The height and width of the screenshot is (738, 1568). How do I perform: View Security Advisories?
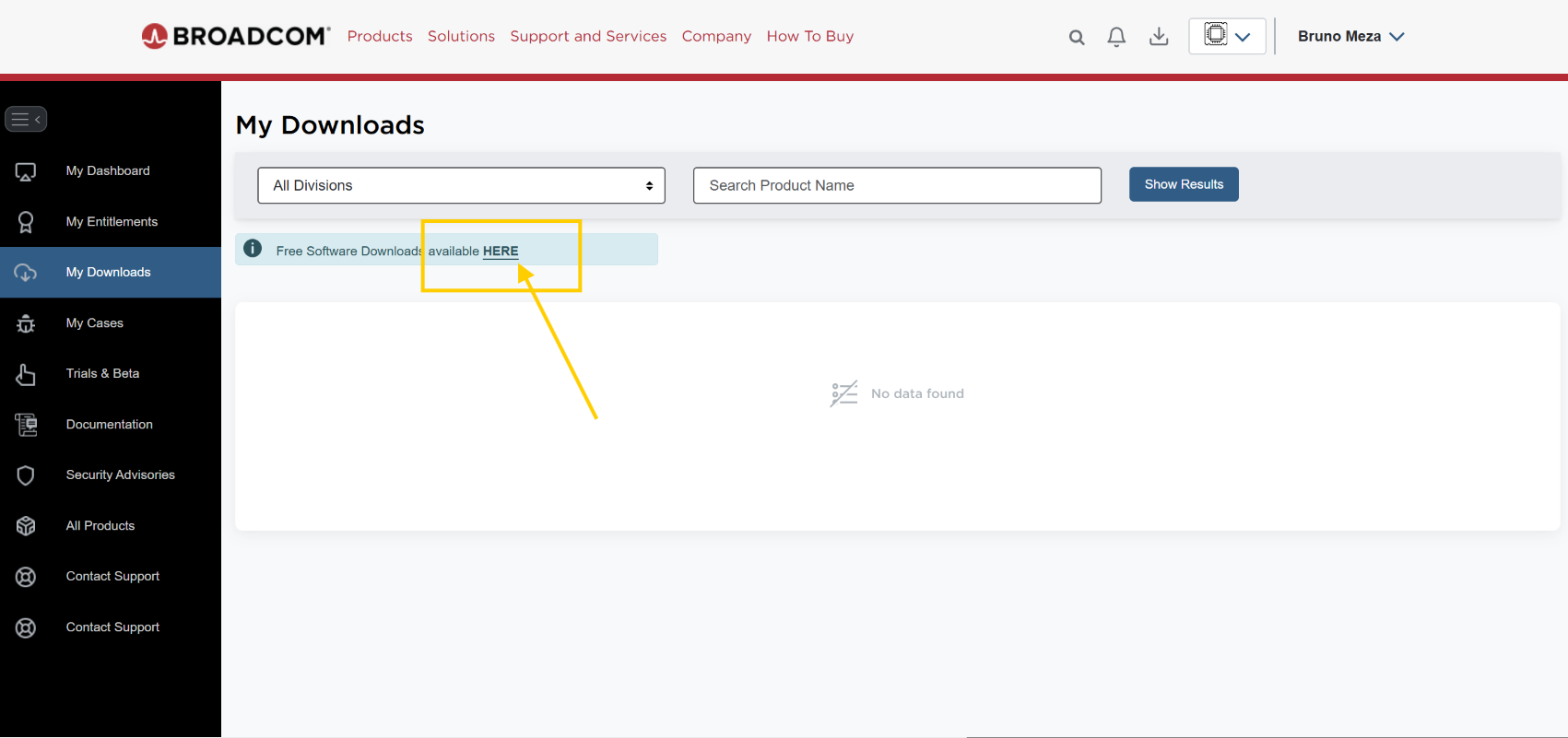point(111,475)
